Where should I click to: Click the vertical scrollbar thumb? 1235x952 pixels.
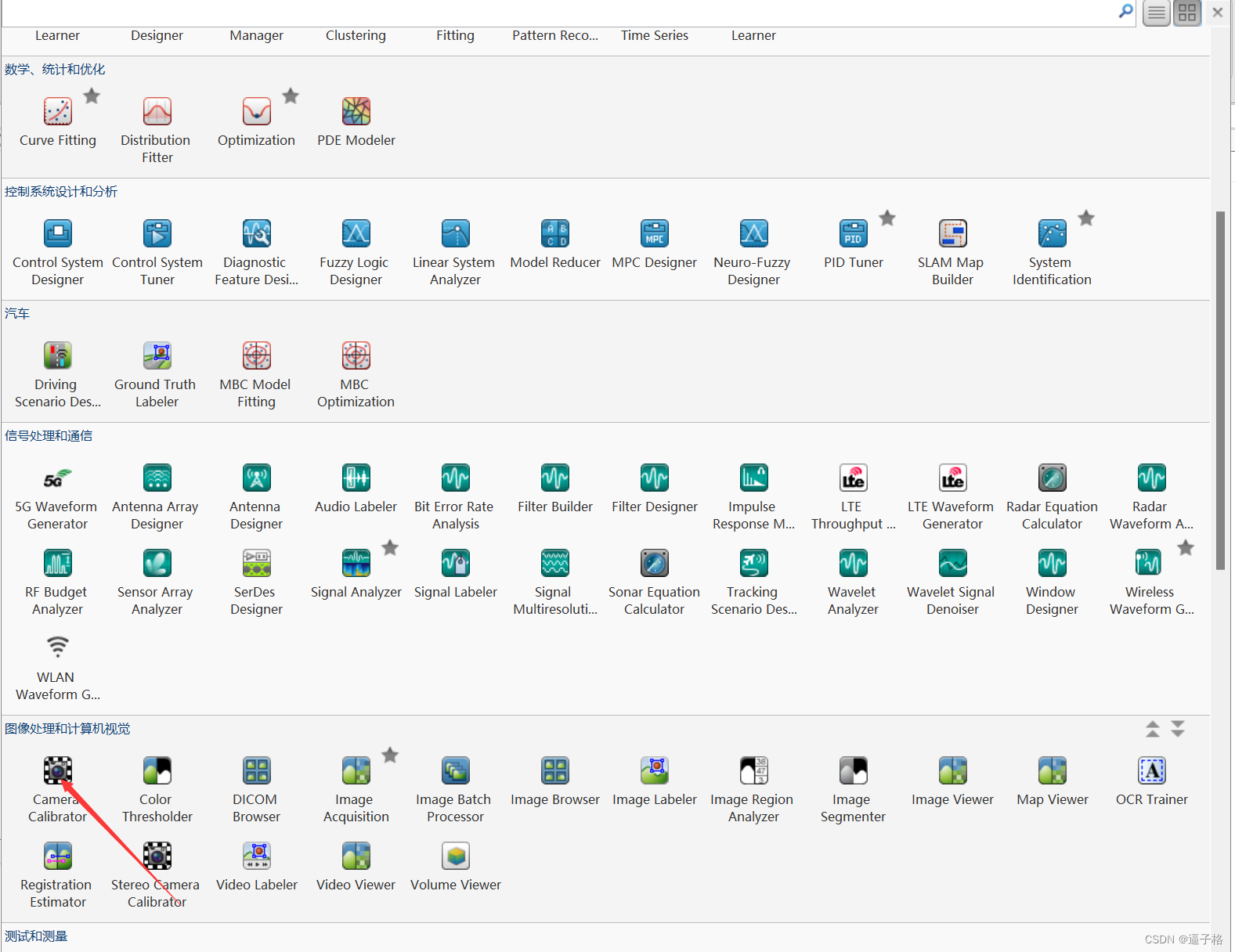coord(1220,390)
